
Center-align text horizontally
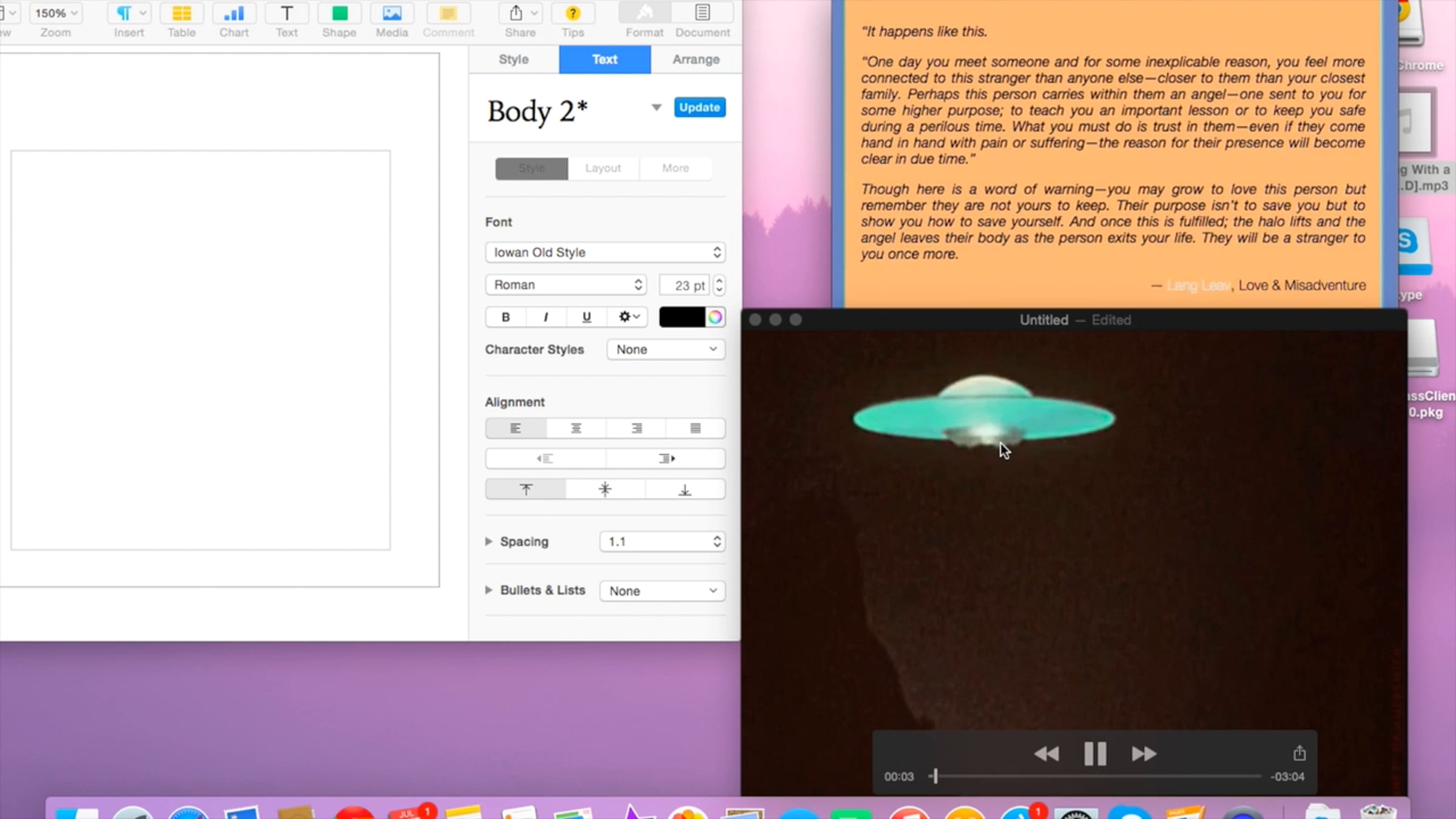tap(576, 428)
